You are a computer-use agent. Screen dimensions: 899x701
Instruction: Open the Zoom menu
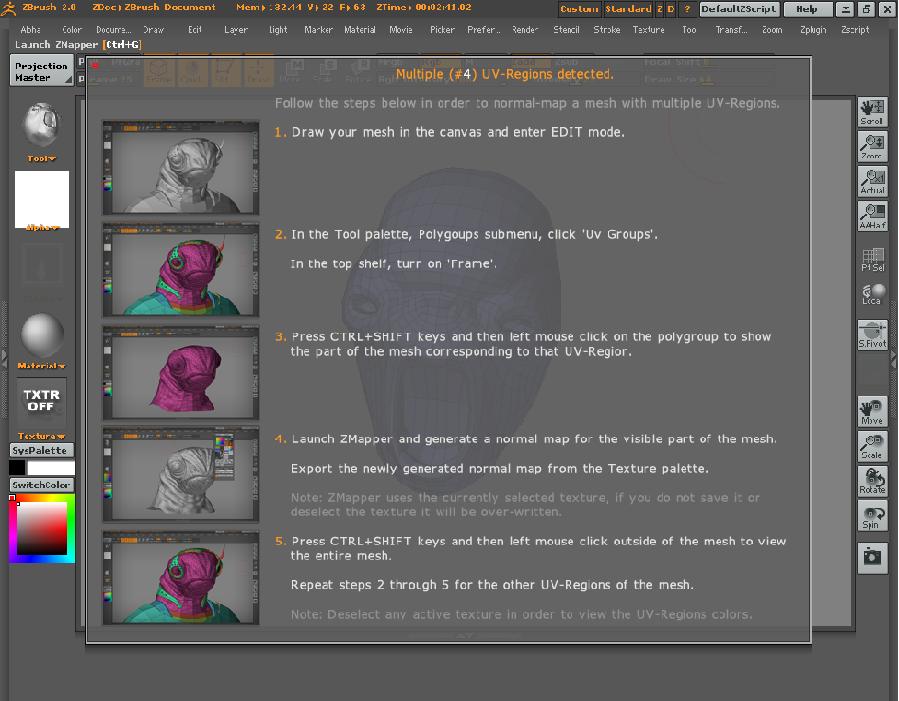coord(772,30)
